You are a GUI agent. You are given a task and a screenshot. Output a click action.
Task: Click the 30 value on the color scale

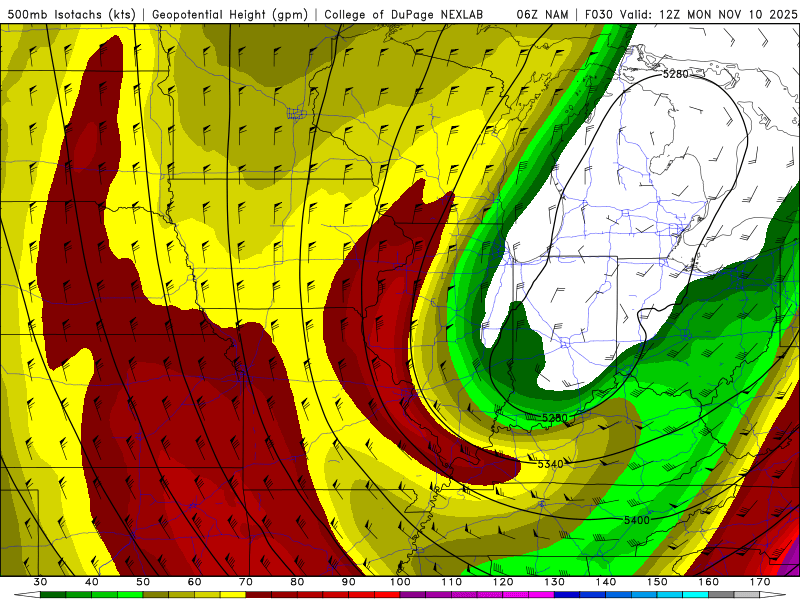(x=40, y=582)
